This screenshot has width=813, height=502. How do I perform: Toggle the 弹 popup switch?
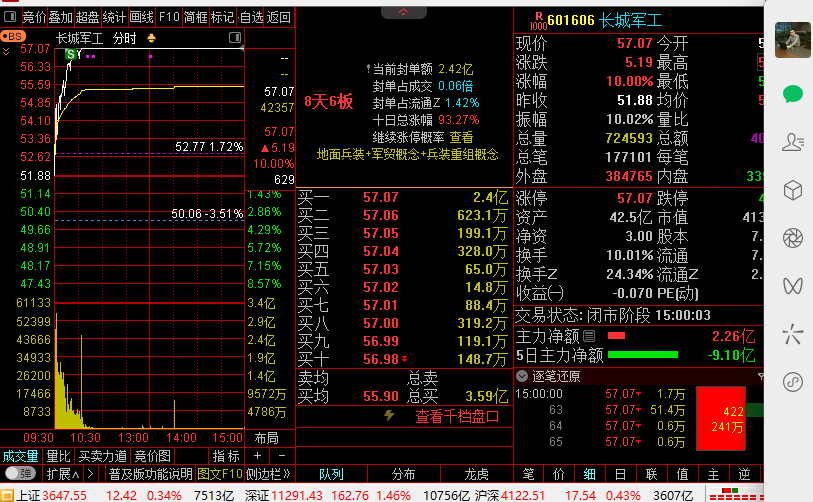(x=20, y=473)
